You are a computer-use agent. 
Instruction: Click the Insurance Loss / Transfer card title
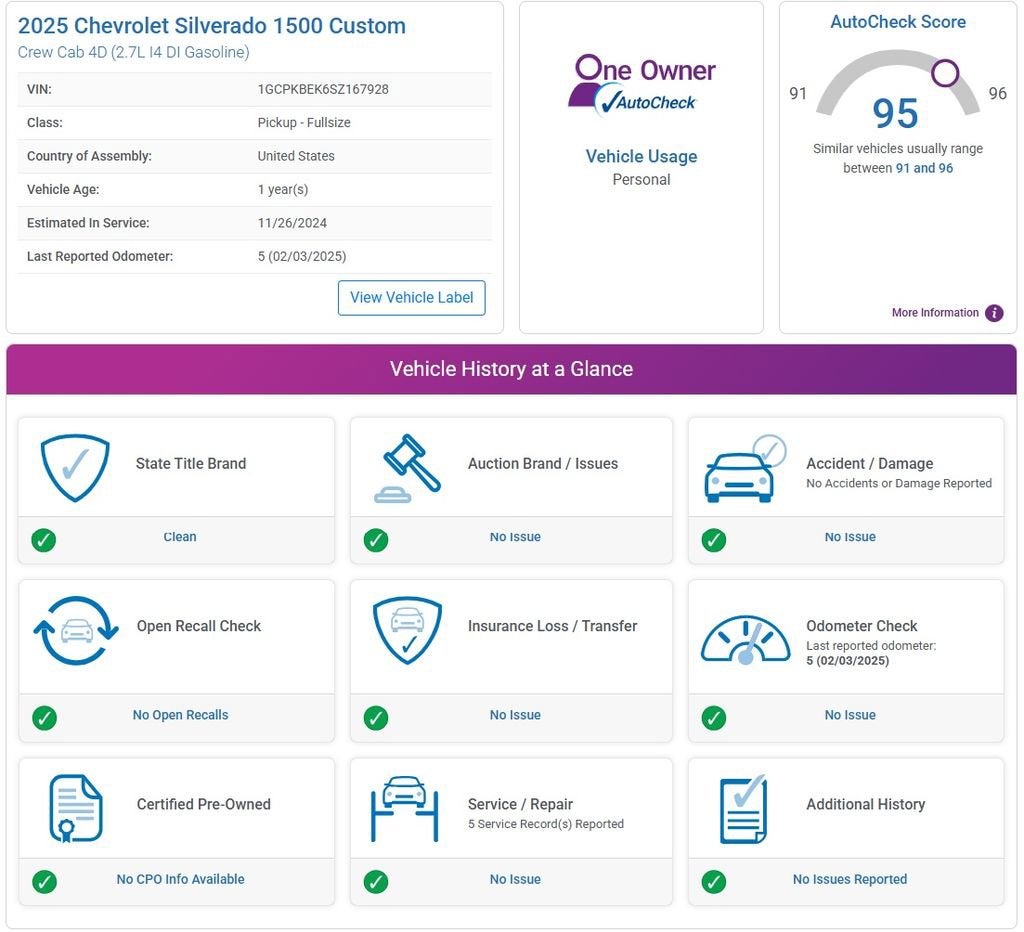click(552, 626)
